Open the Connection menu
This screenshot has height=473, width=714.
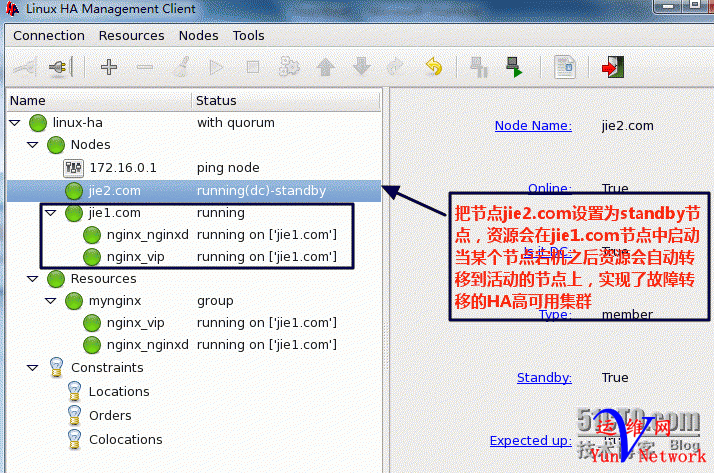coord(49,36)
